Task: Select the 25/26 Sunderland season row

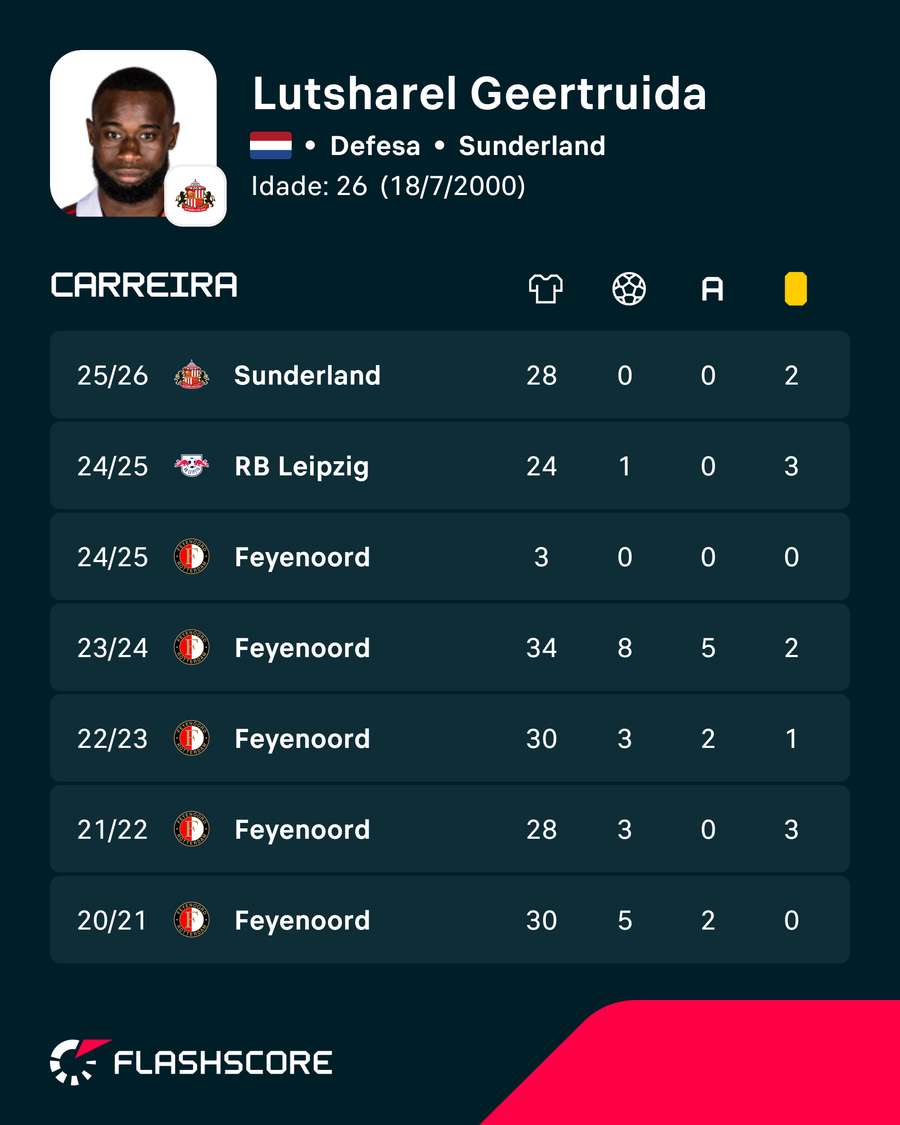Action: pos(450,375)
